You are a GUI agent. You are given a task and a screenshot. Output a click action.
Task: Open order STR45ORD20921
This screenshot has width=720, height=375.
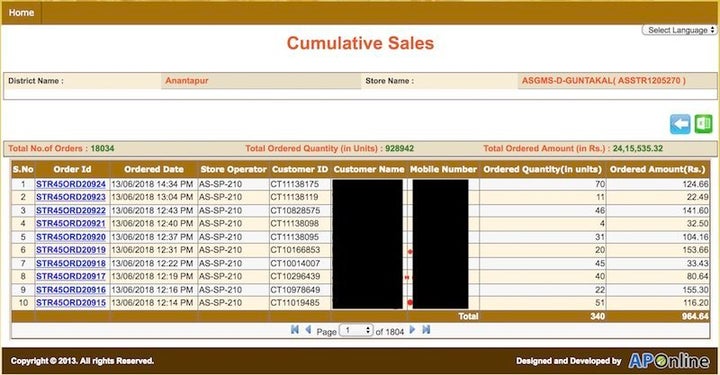point(71,224)
